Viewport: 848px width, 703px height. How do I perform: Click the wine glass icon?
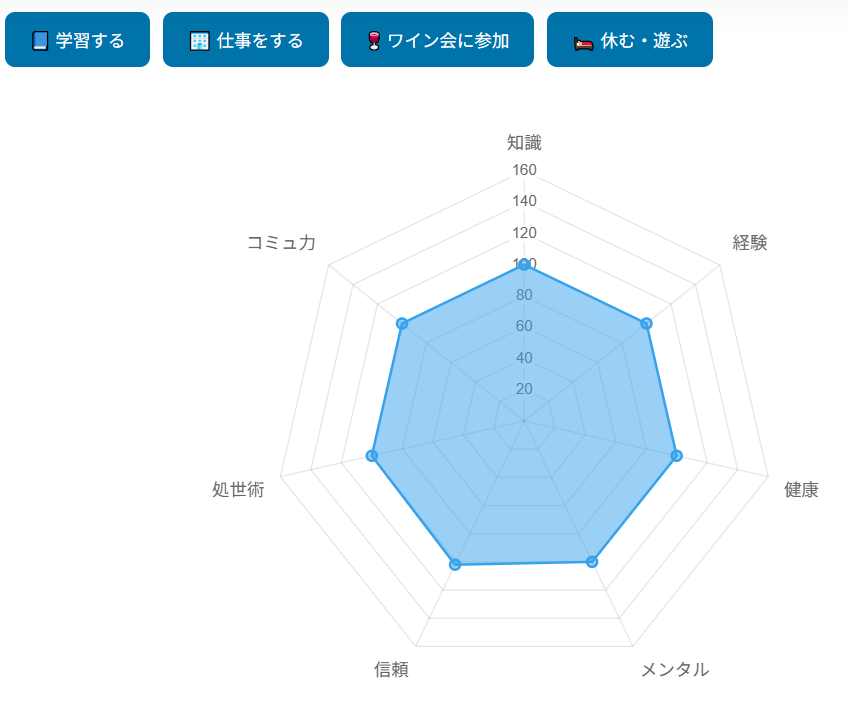pyautogui.click(x=374, y=41)
